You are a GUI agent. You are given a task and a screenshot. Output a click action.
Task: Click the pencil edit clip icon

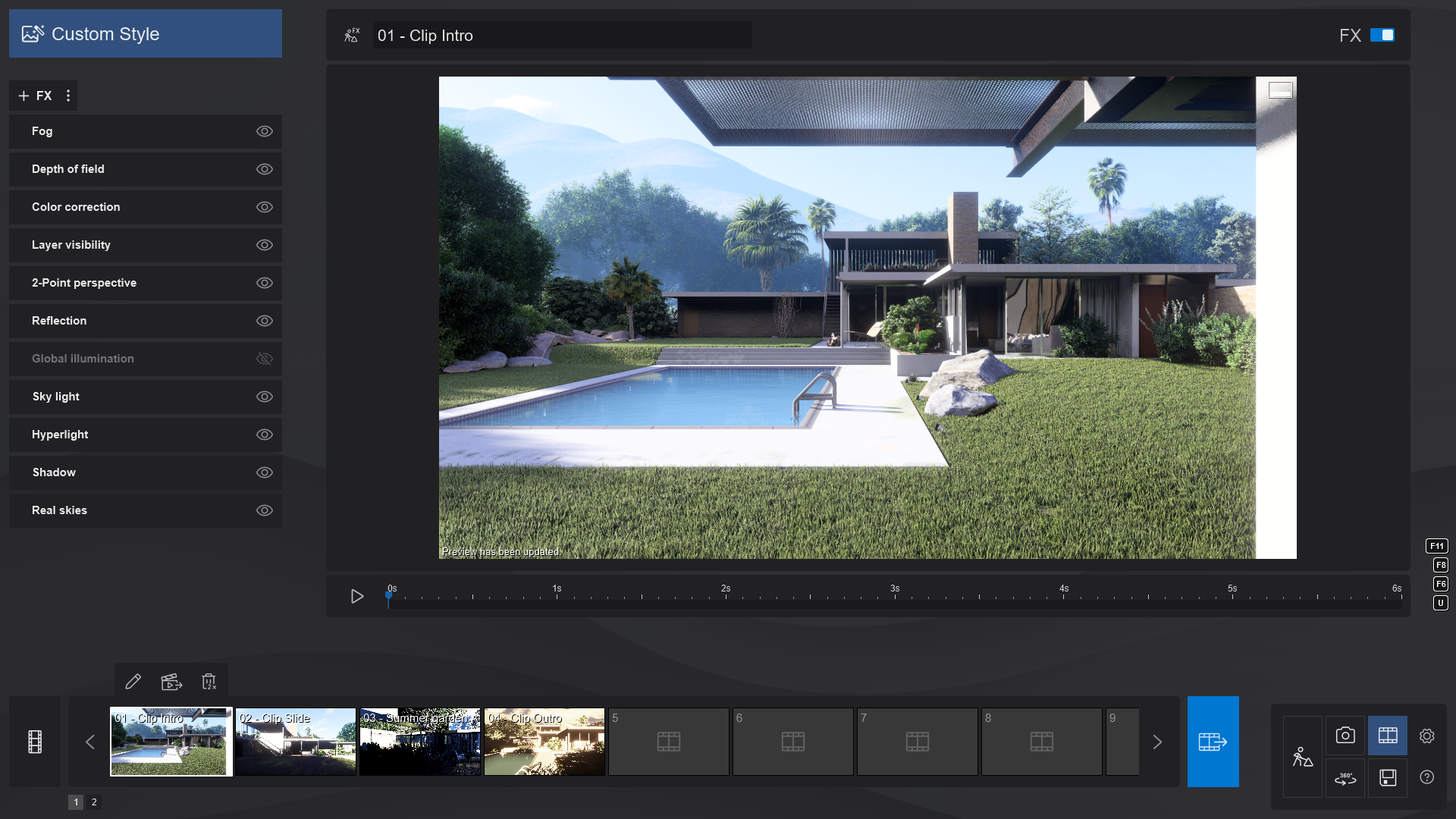click(x=133, y=682)
